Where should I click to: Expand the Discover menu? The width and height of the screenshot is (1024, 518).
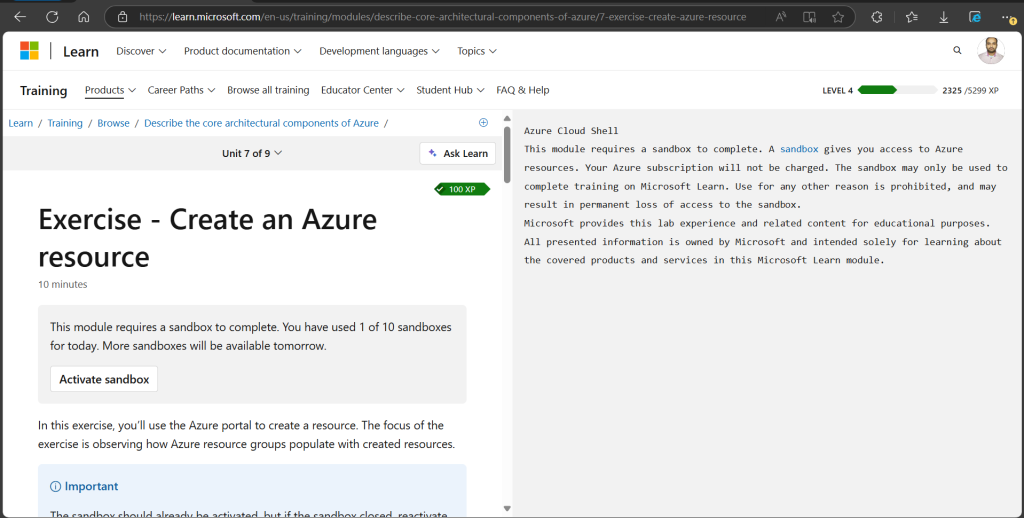141,51
